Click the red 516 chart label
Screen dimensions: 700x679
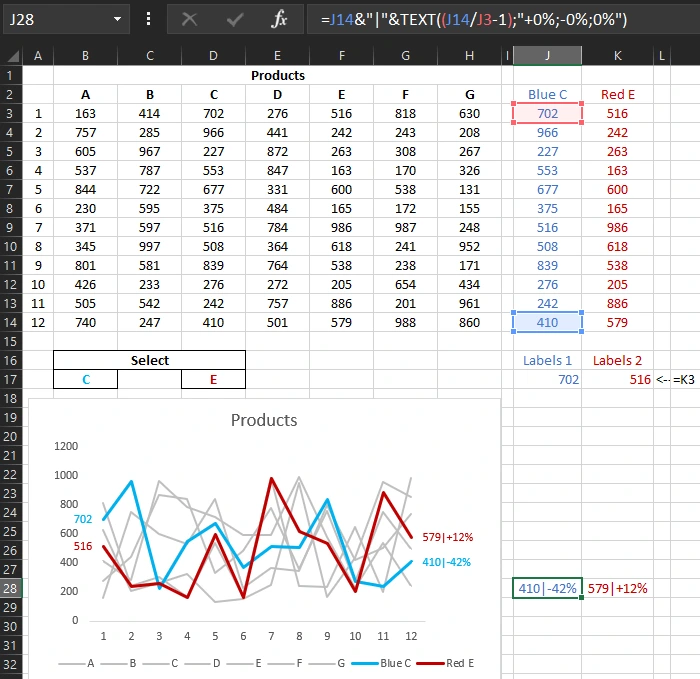click(83, 546)
